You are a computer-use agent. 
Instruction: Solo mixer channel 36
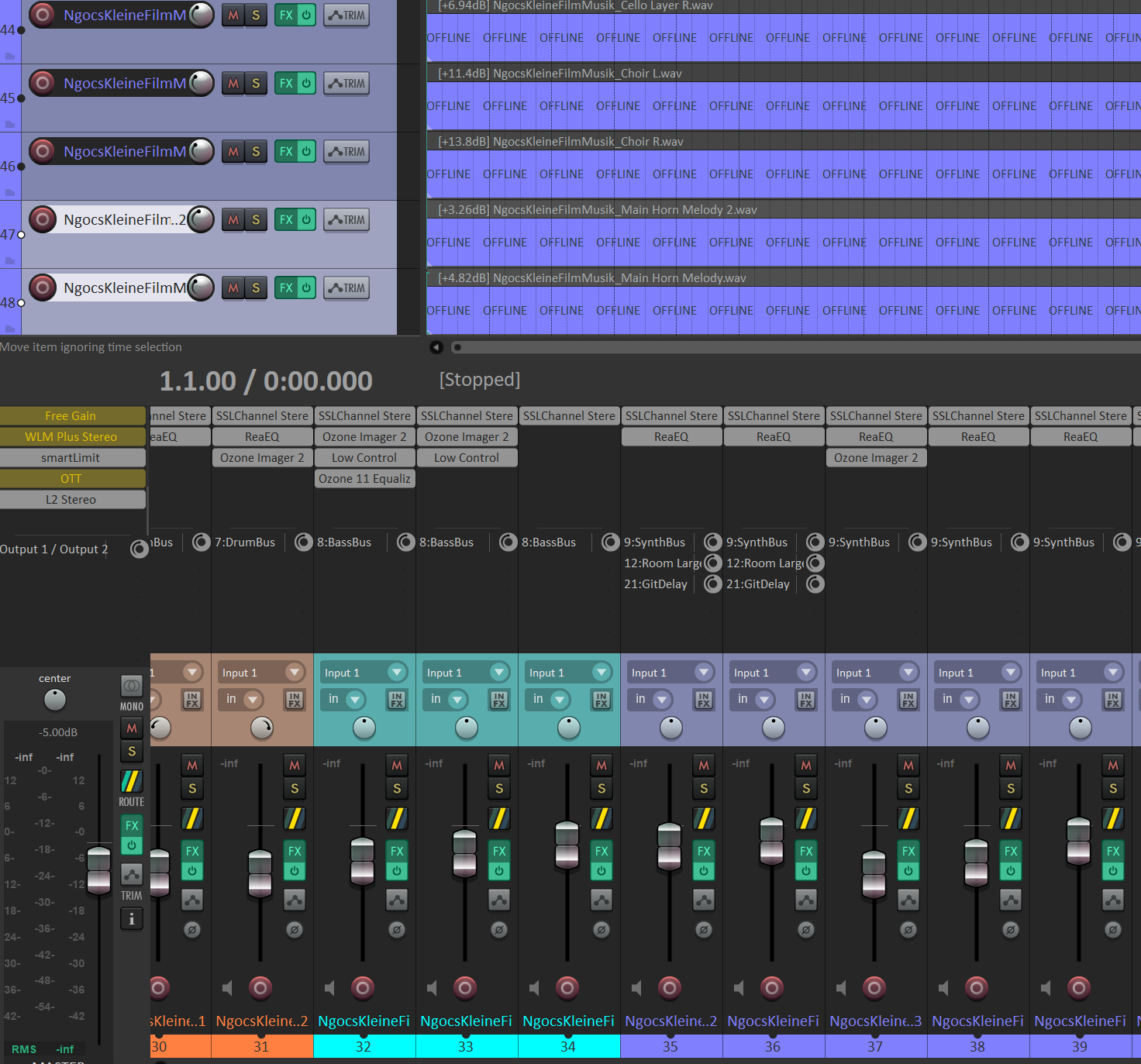point(806,788)
